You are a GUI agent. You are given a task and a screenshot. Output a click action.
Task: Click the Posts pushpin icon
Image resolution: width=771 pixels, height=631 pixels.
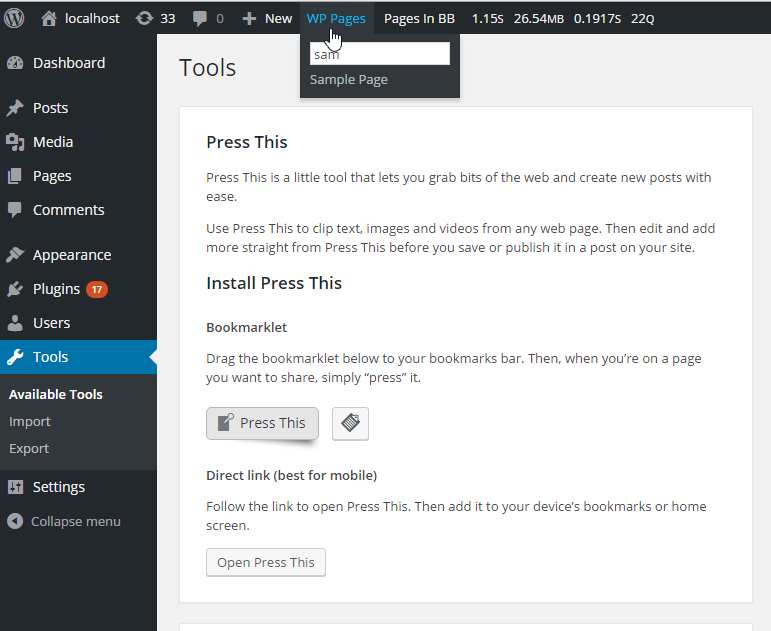(x=15, y=108)
